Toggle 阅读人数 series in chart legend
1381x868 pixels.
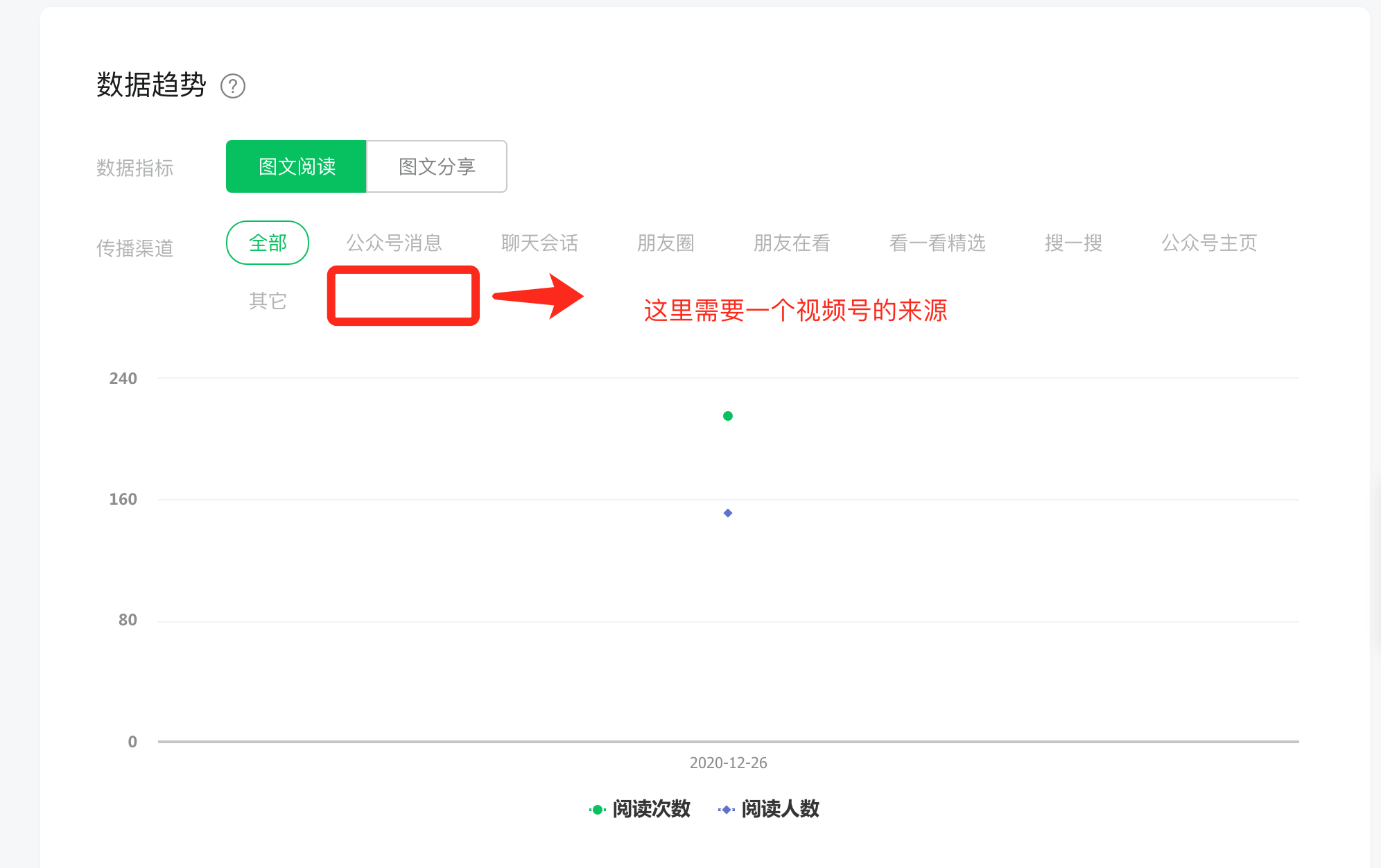click(x=780, y=809)
